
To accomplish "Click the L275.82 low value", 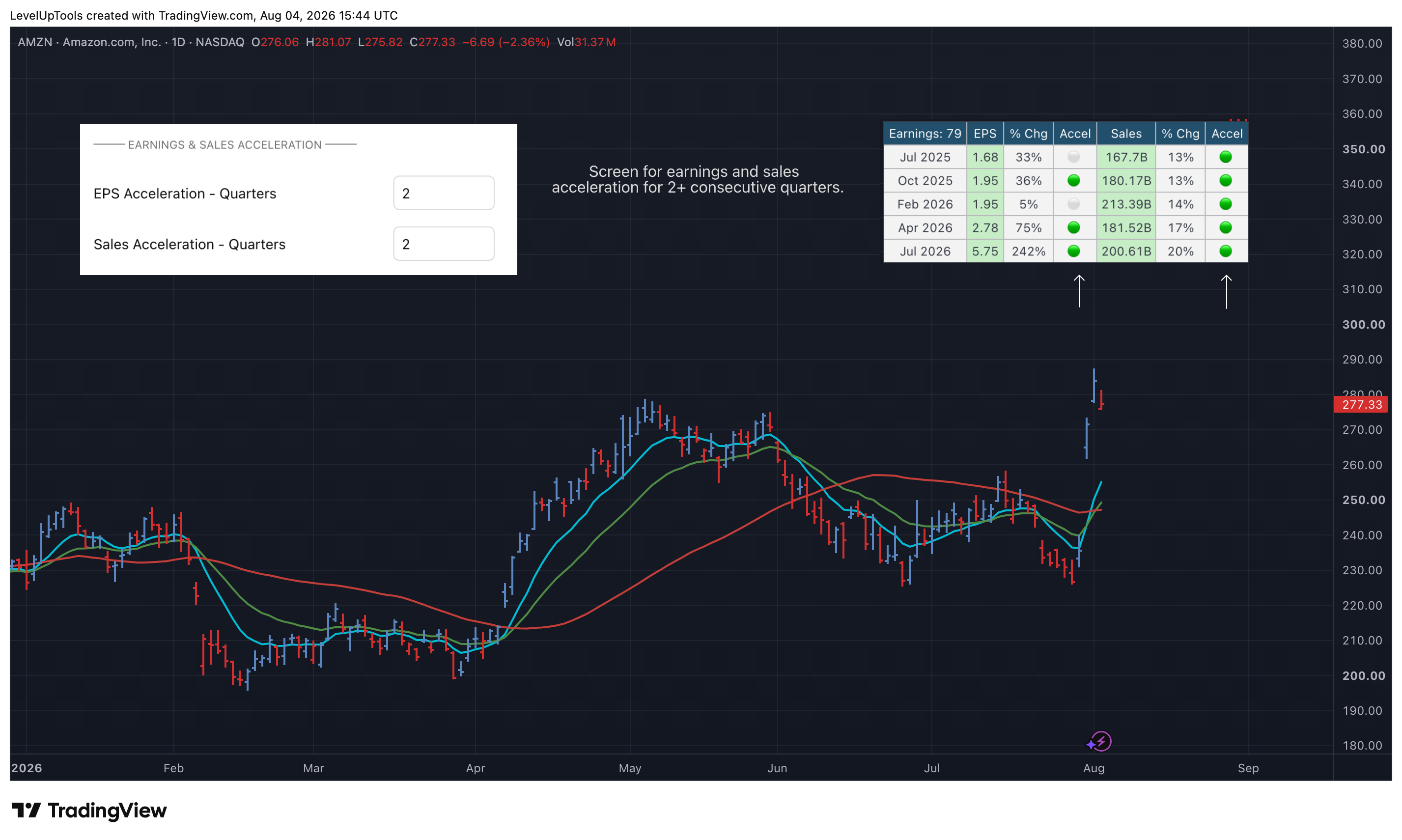I will click(380, 42).
